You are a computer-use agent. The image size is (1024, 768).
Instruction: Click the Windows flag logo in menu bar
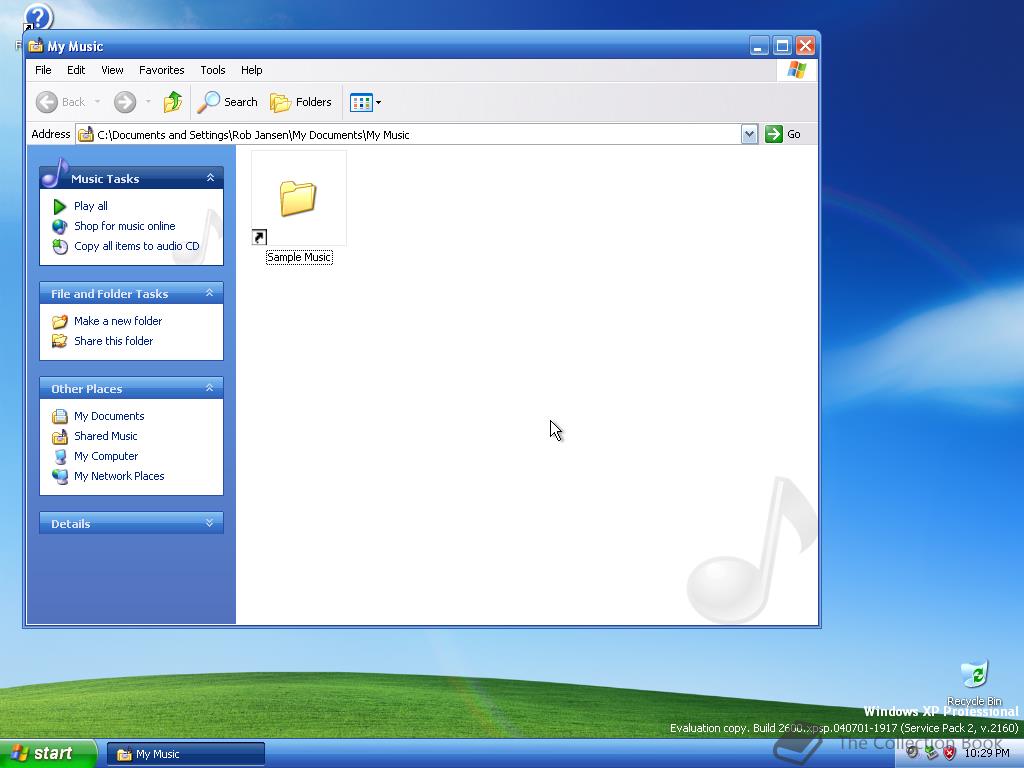[796, 70]
